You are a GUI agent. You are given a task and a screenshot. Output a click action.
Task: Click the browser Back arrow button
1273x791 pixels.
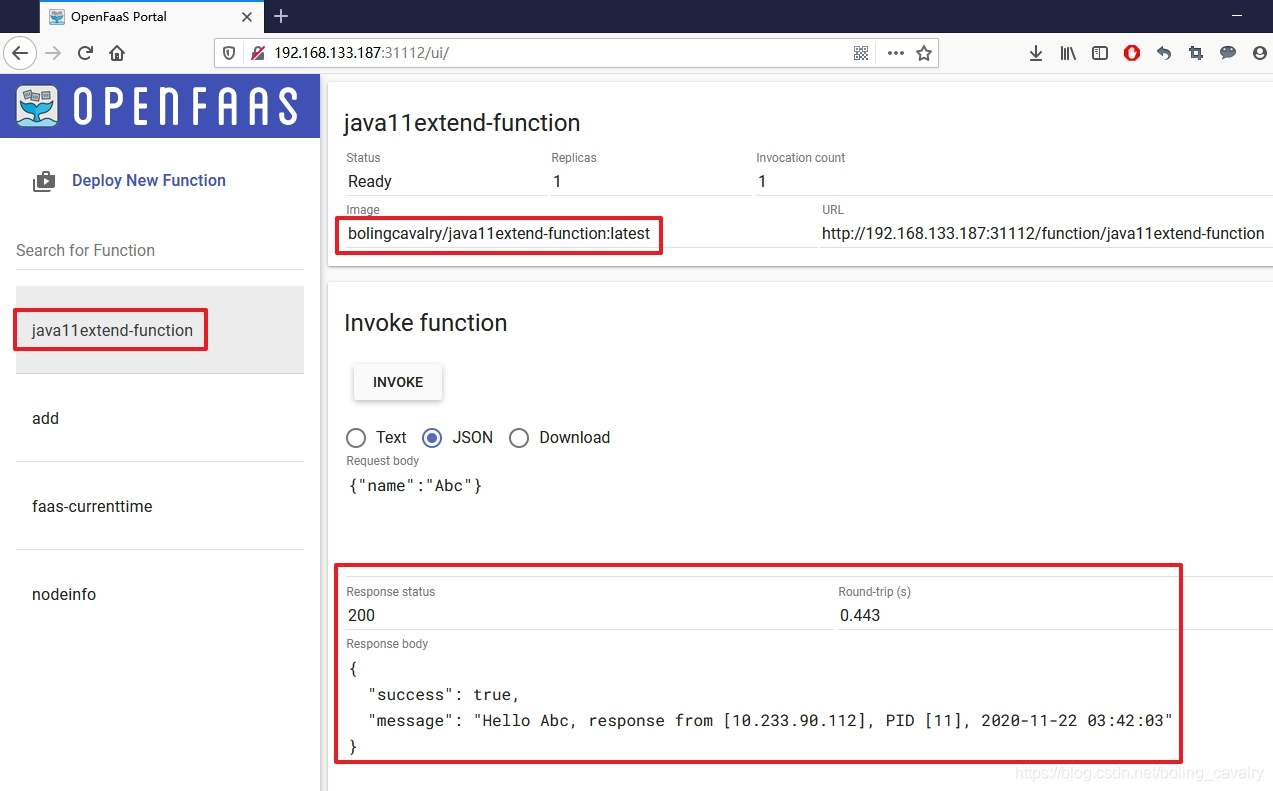(21, 53)
